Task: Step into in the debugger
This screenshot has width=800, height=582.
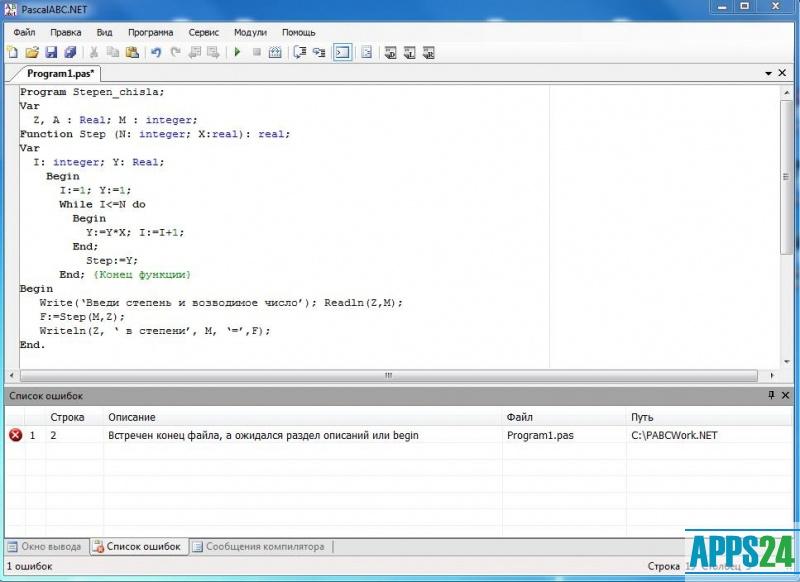Action: pyautogui.click(x=319, y=52)
